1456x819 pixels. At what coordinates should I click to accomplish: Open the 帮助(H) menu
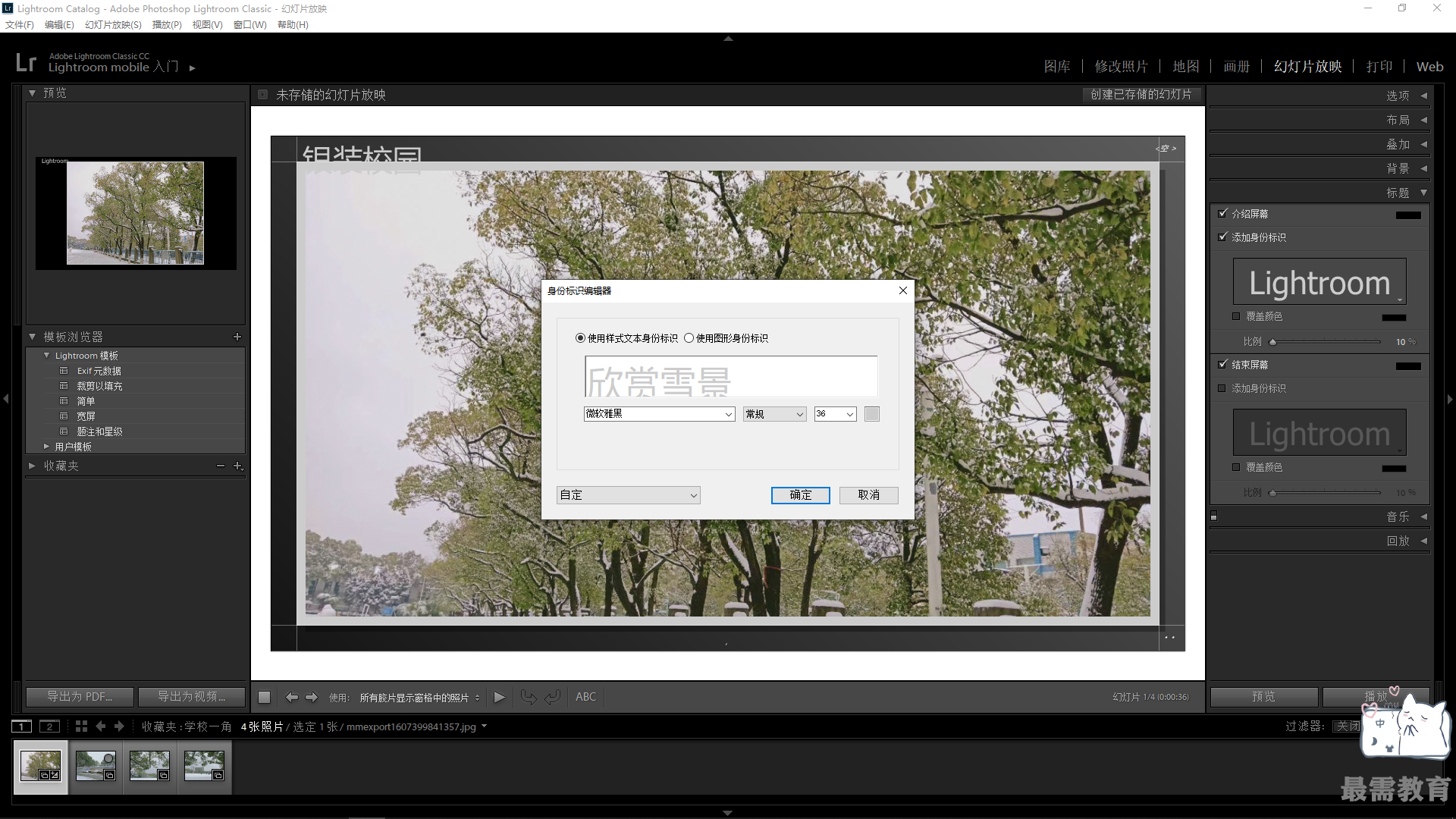tap(293, 25)
